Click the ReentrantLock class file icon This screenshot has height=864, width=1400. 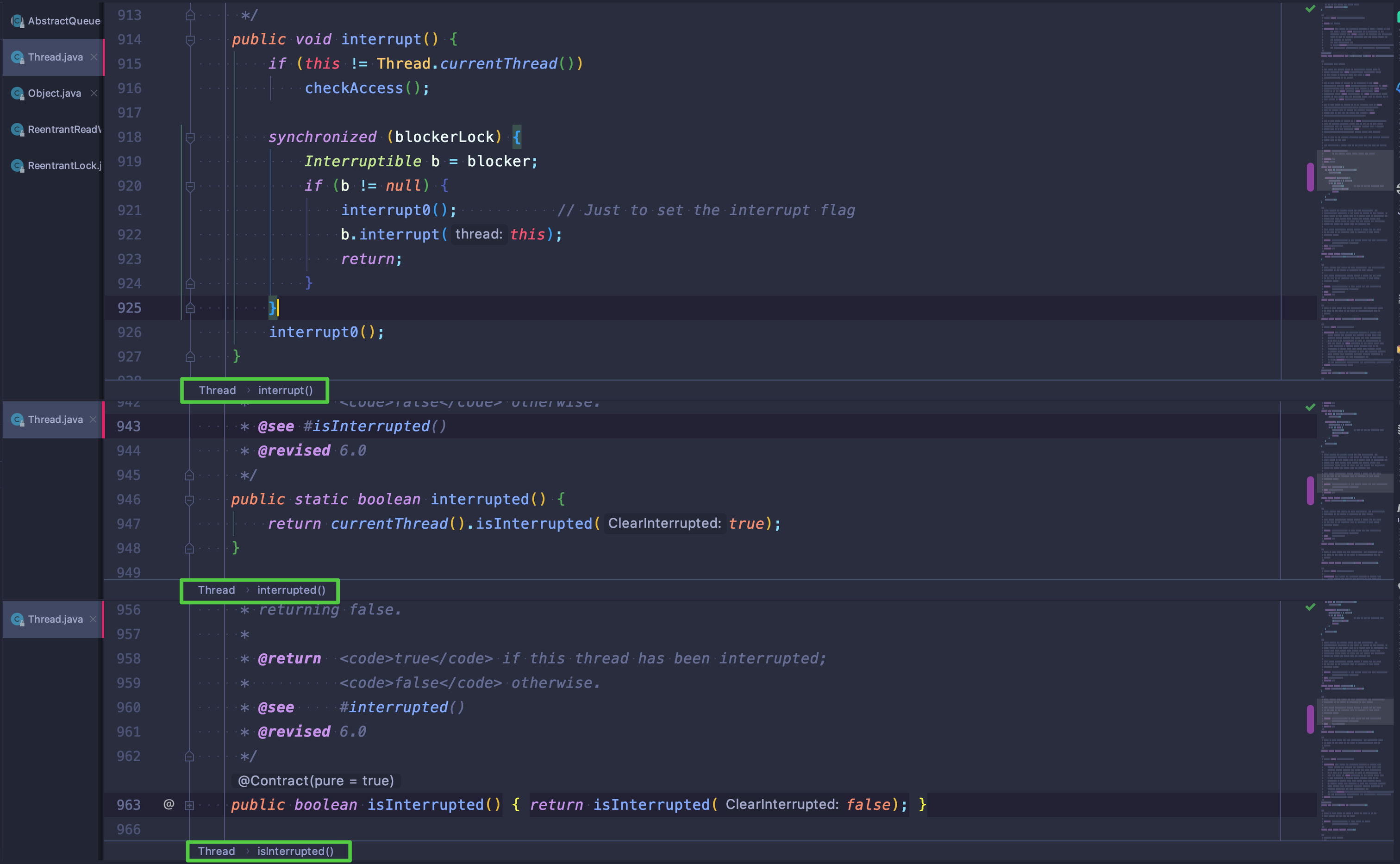(17, 166)
